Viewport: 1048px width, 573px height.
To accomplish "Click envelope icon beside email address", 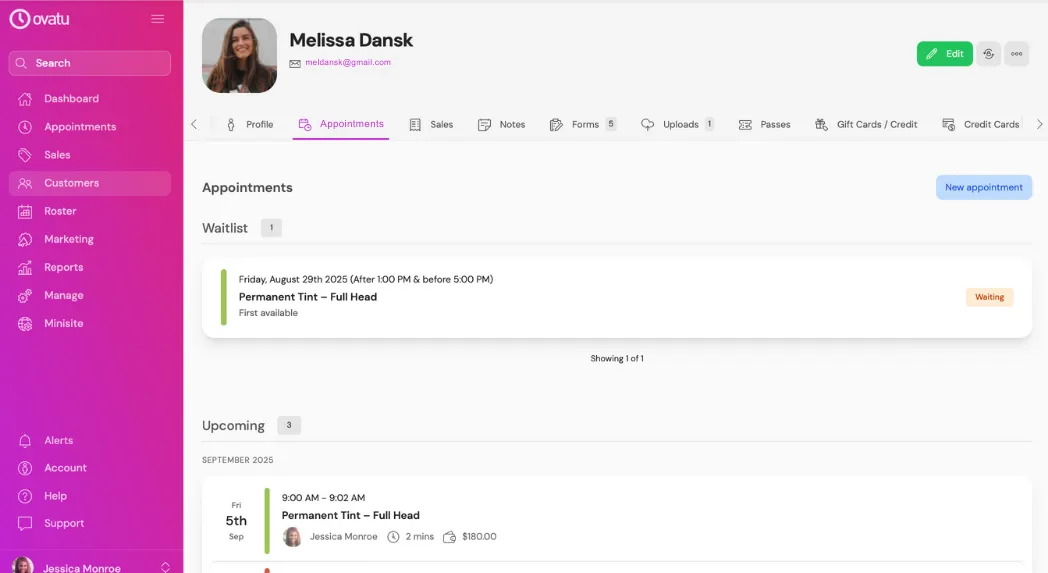I will (x=295, y=64).
